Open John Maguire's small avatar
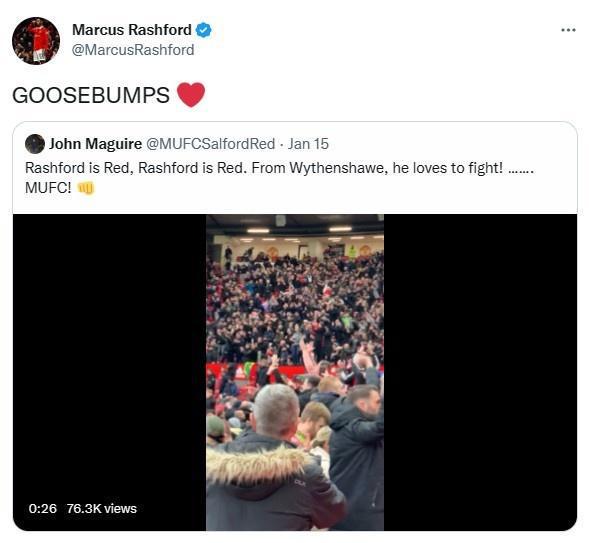The image size is (589, 543). coord(35,144)
